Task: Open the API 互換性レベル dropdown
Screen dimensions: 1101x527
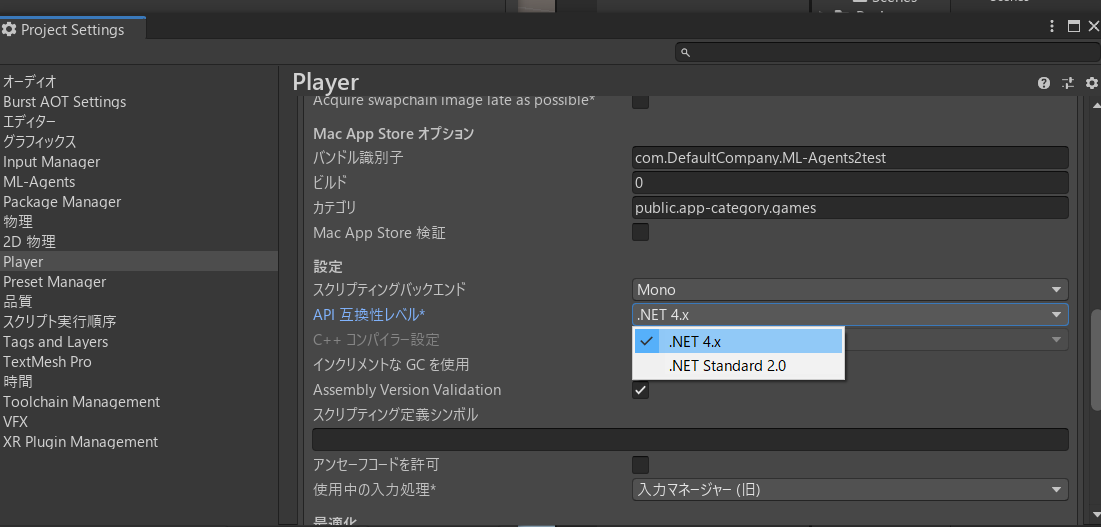Action: [x=850, y=314]
